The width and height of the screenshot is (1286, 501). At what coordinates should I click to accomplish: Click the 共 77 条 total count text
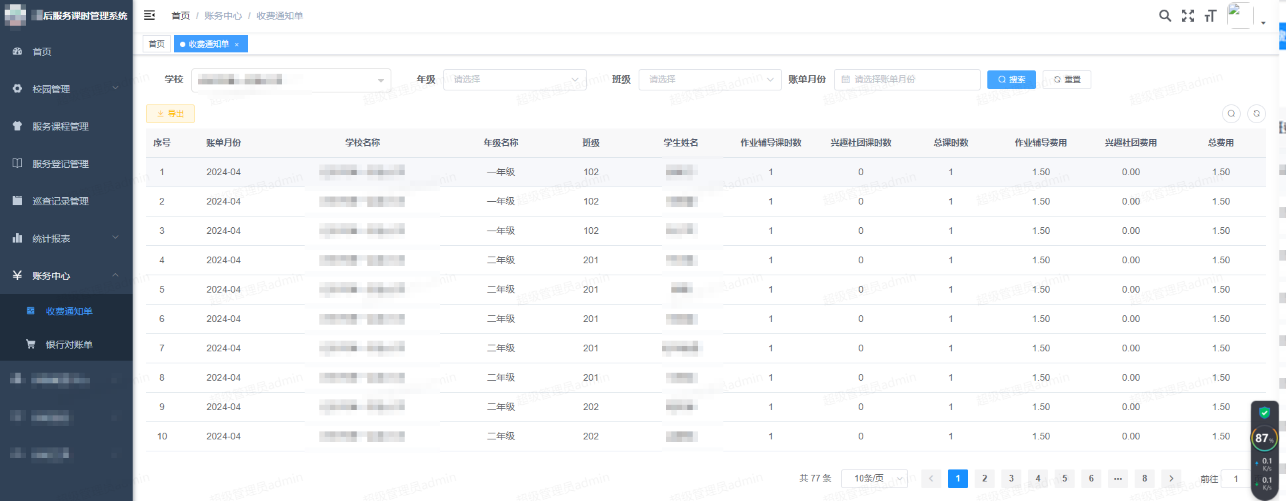point(815,478)
